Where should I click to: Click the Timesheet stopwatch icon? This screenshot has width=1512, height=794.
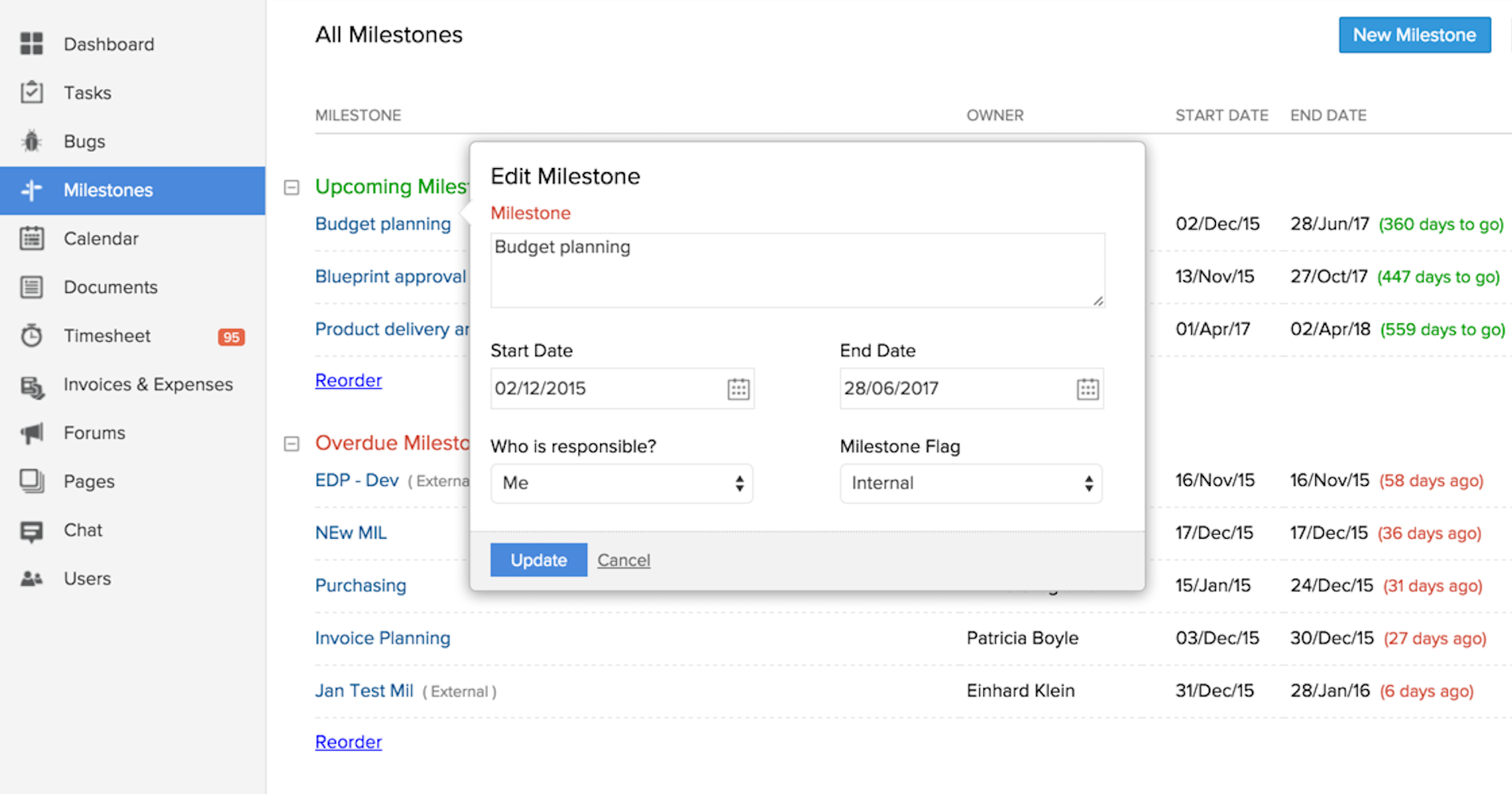tap(31, 335)
